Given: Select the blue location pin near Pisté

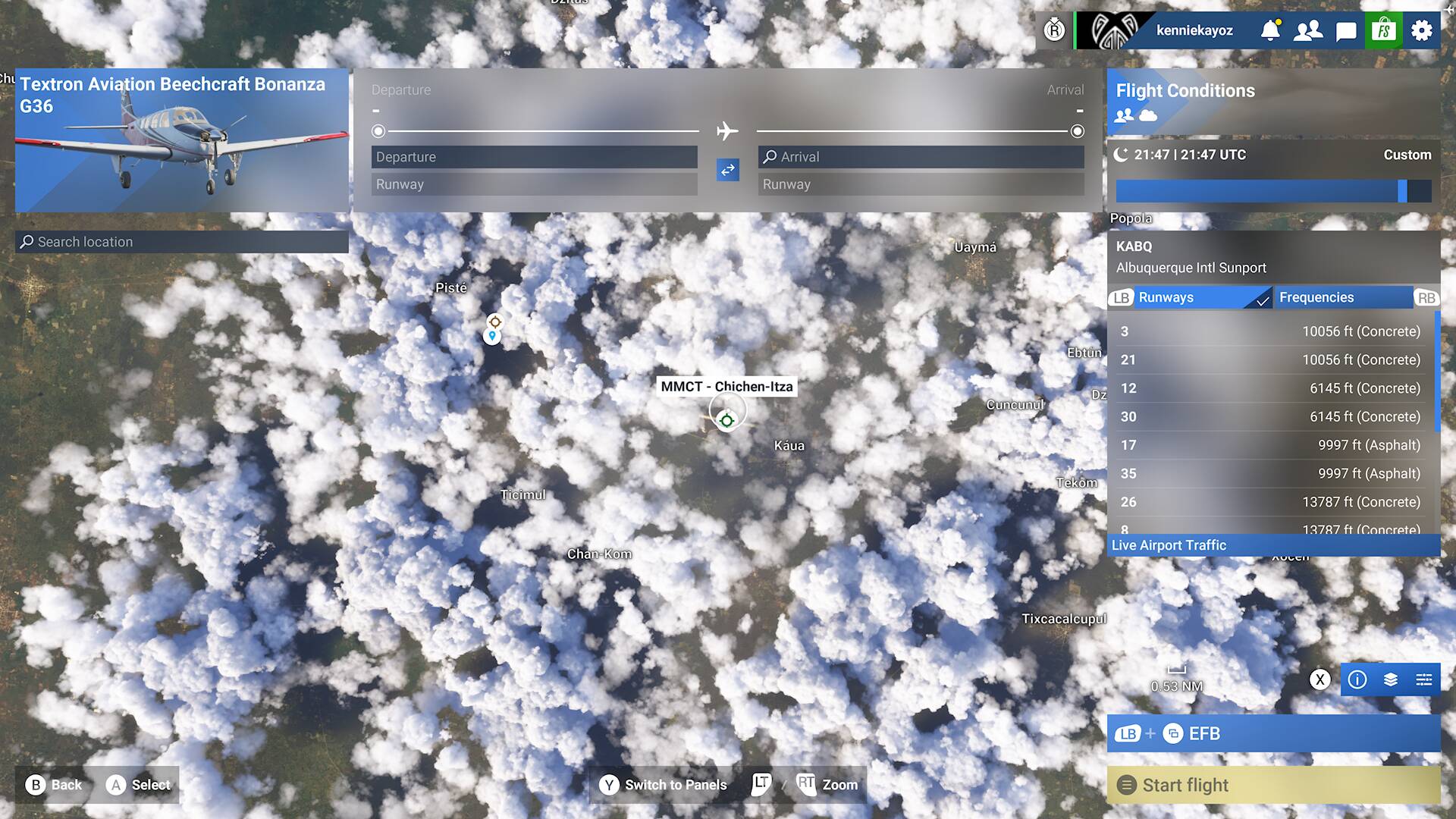Looking at the screenshot, I should (x=492, y=336).
